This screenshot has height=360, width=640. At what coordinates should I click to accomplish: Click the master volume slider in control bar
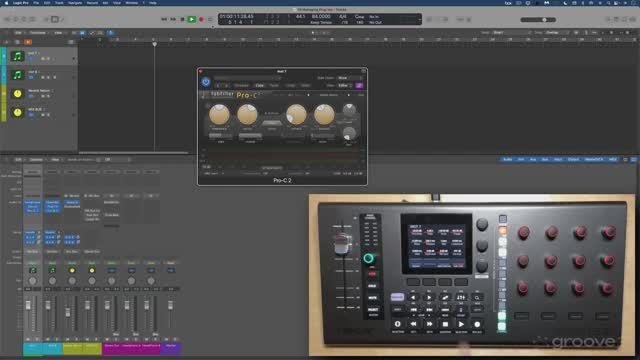pyautogui.click(x=538, y=20)
